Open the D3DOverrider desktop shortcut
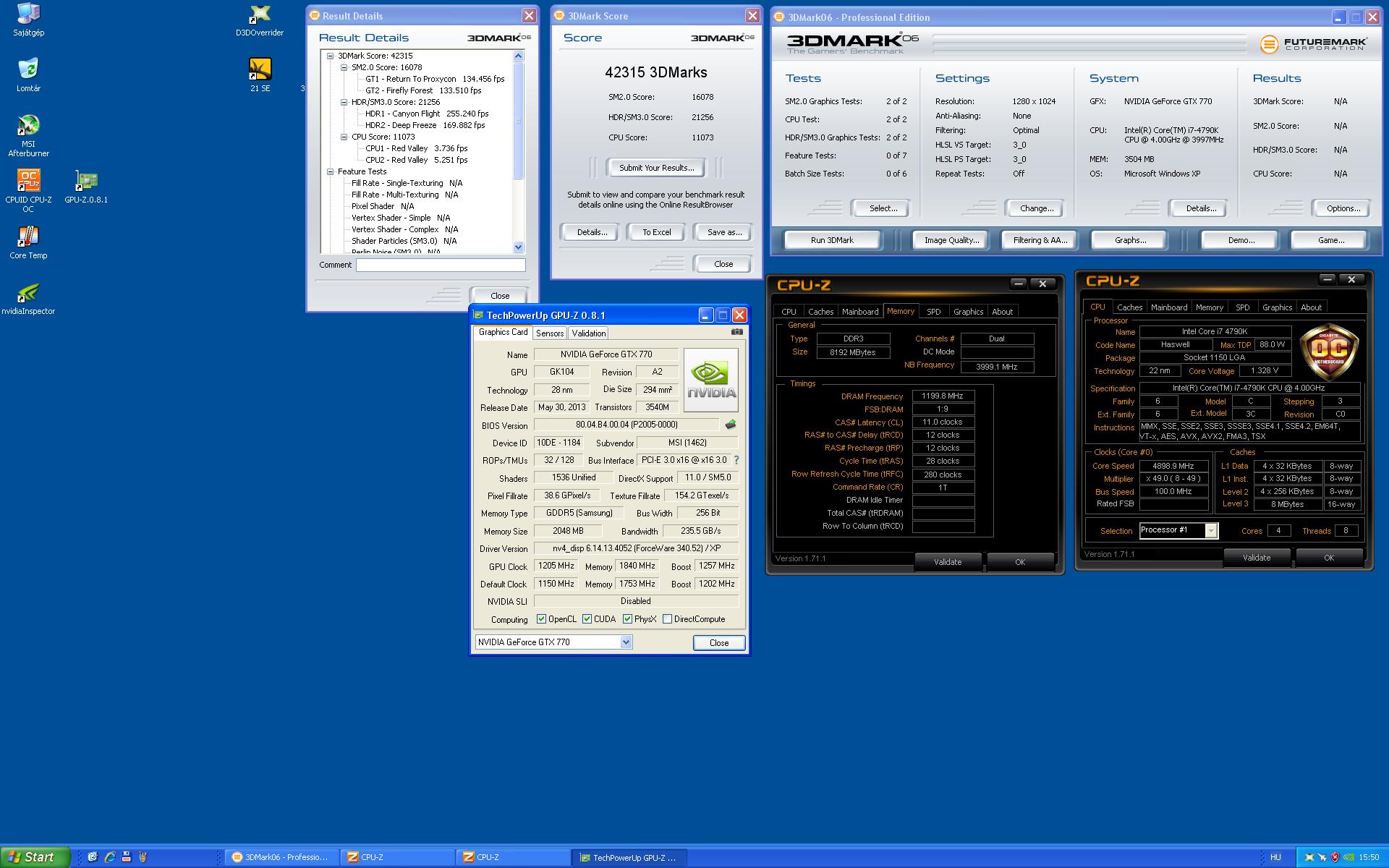 click(x=260, y=20)
